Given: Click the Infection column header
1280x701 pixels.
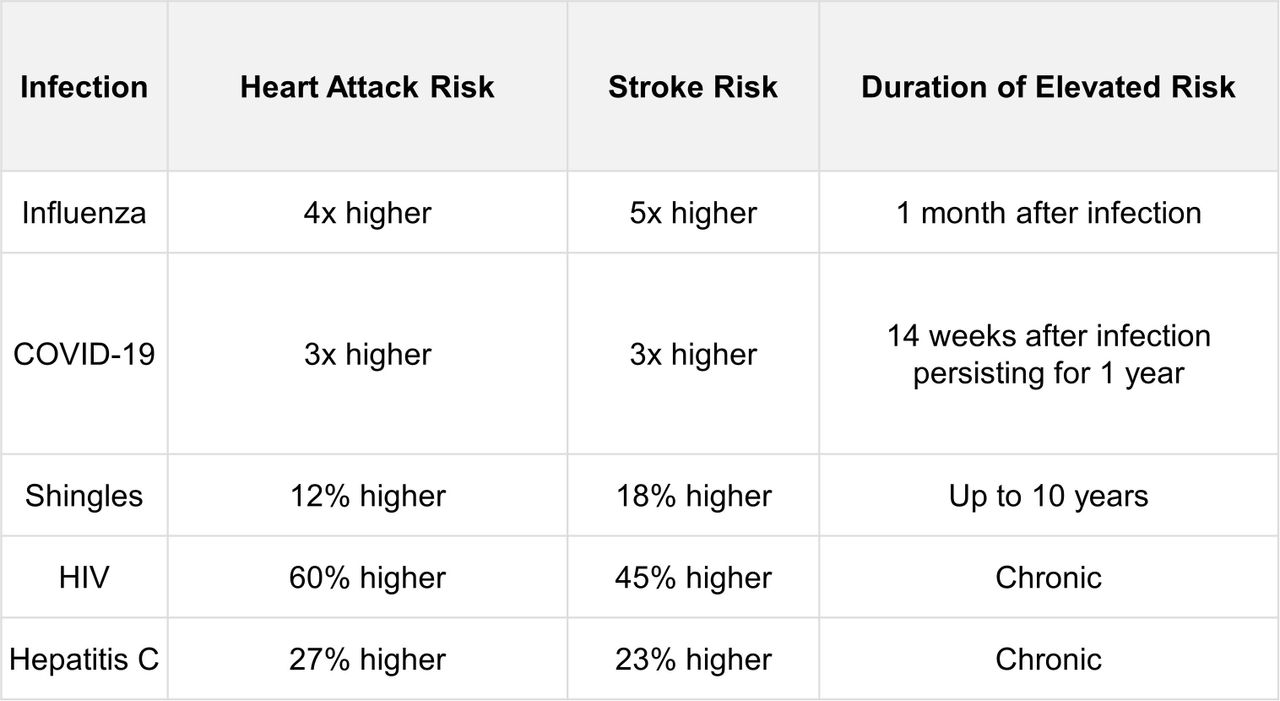Looking at the screenshot, I should pos(84,87).
